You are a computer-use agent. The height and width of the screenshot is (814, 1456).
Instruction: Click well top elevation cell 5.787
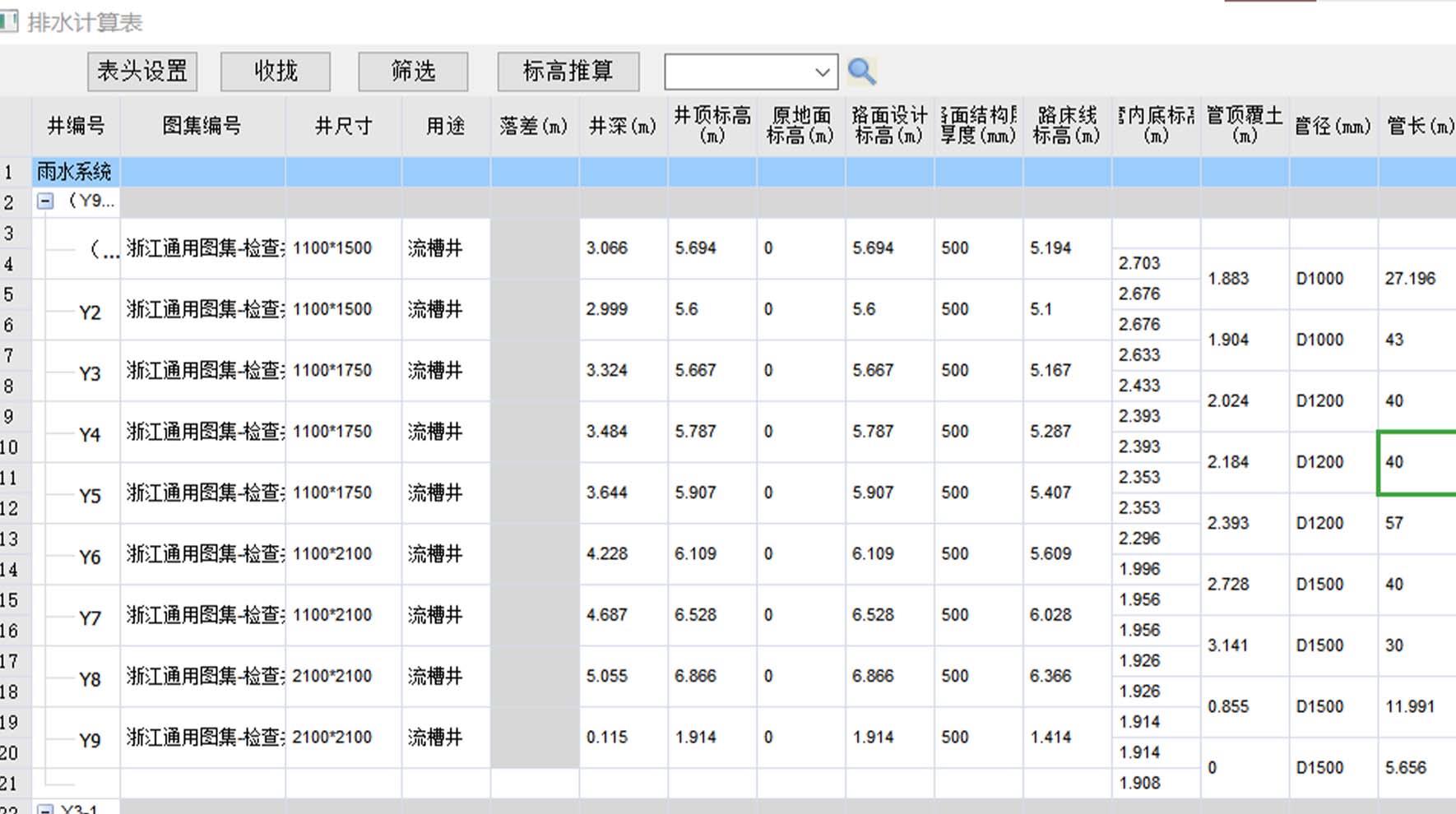click(712, 432)
